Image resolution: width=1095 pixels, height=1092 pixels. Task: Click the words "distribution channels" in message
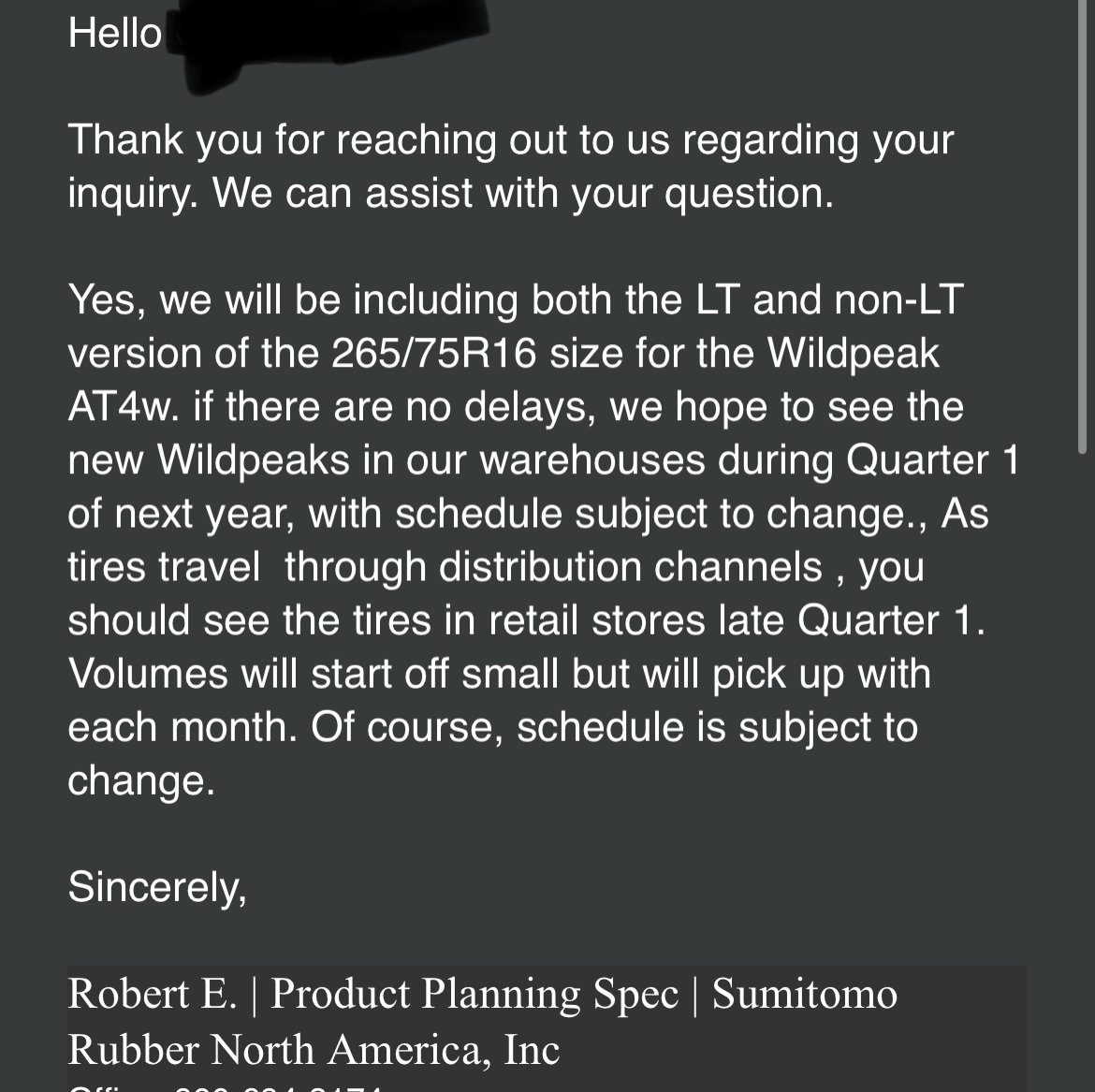(x=631, y=566)
